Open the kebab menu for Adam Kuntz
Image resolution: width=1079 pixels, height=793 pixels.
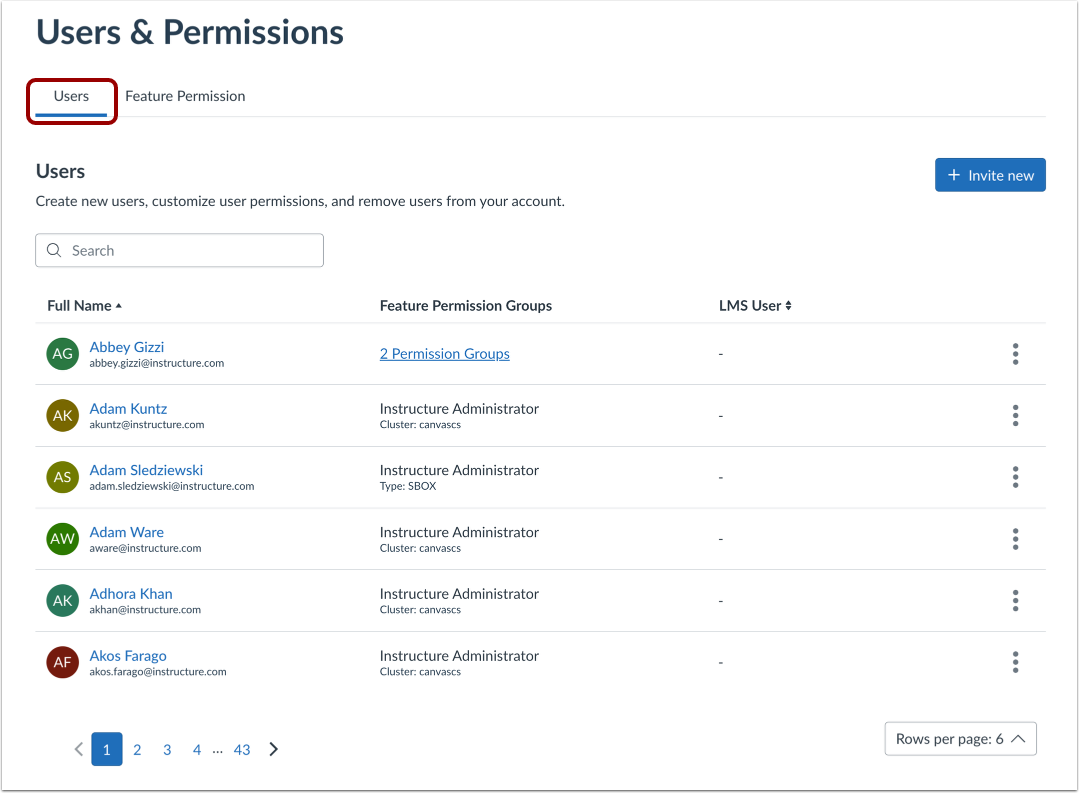pyautogui.click(x=1015, y=415)
